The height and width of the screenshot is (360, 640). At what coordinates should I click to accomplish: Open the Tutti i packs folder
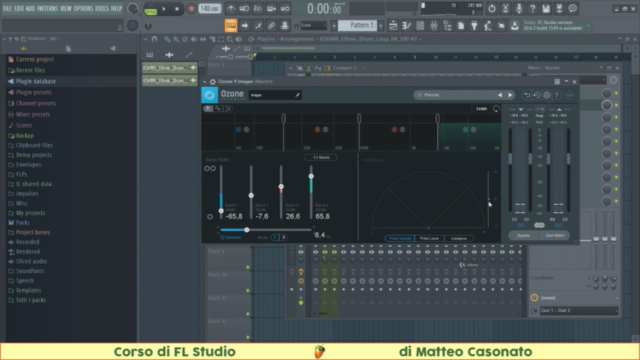tap(31, 300)
